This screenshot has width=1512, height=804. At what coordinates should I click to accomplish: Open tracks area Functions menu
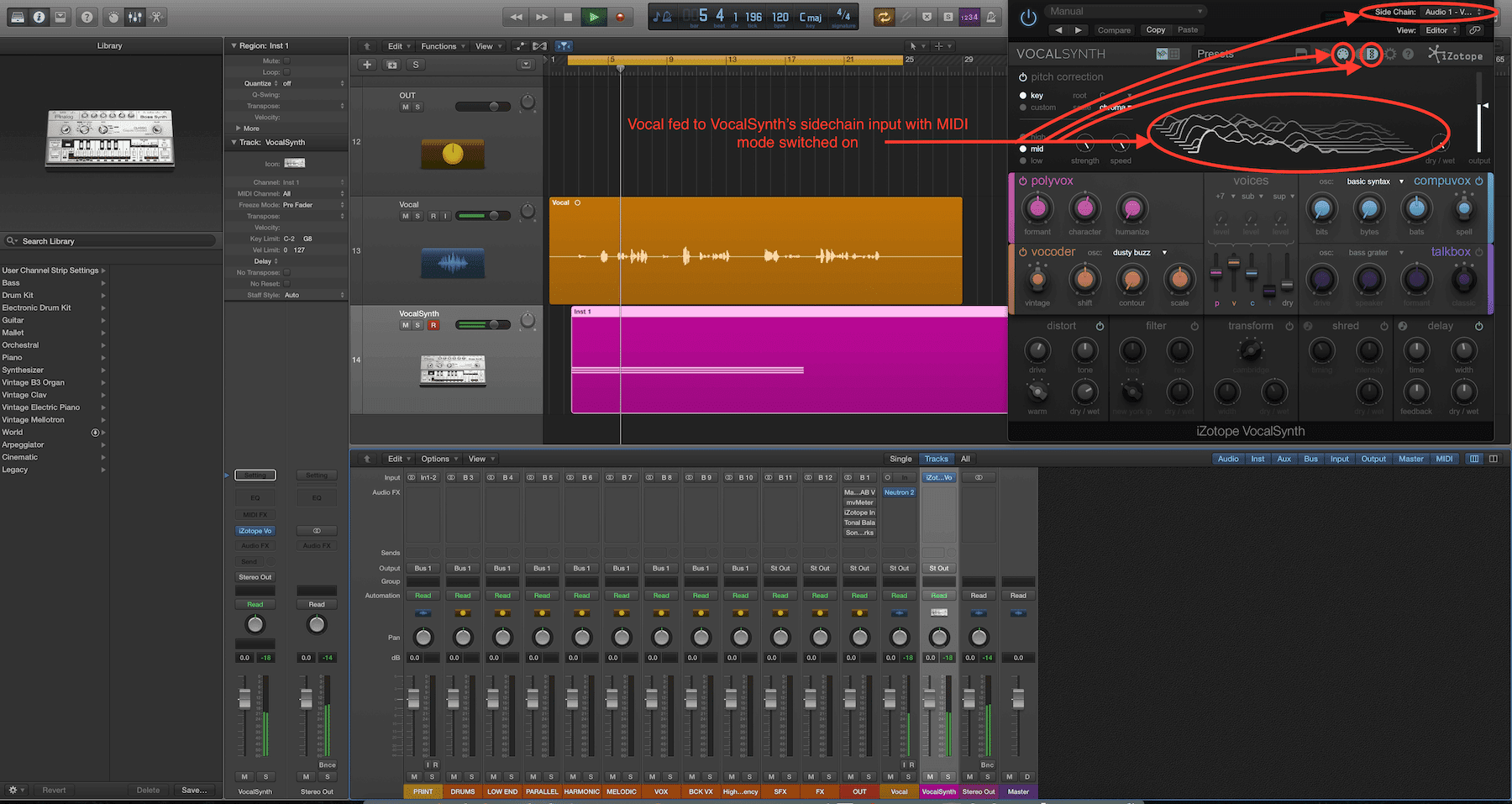pos(443,46)
